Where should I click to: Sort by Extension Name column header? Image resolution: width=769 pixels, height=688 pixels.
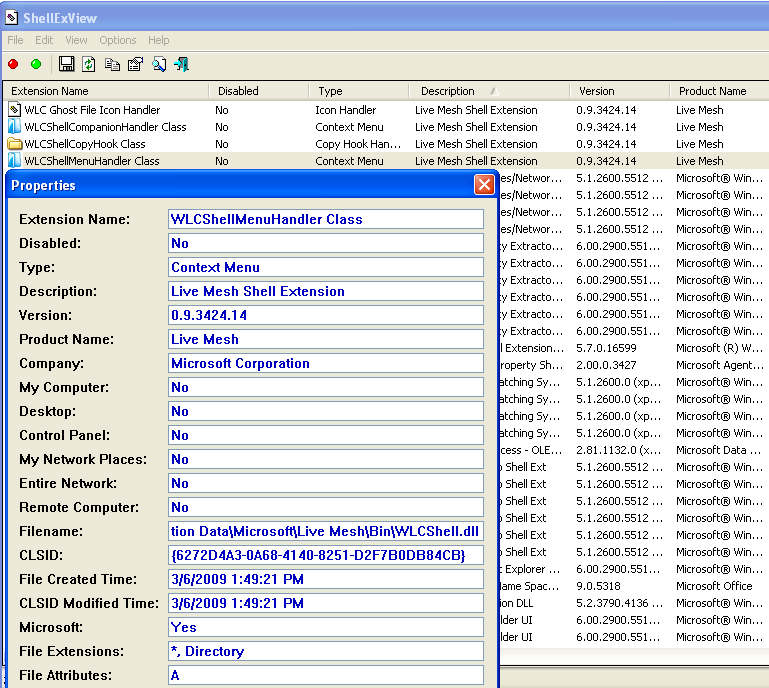tap(106, 91)
